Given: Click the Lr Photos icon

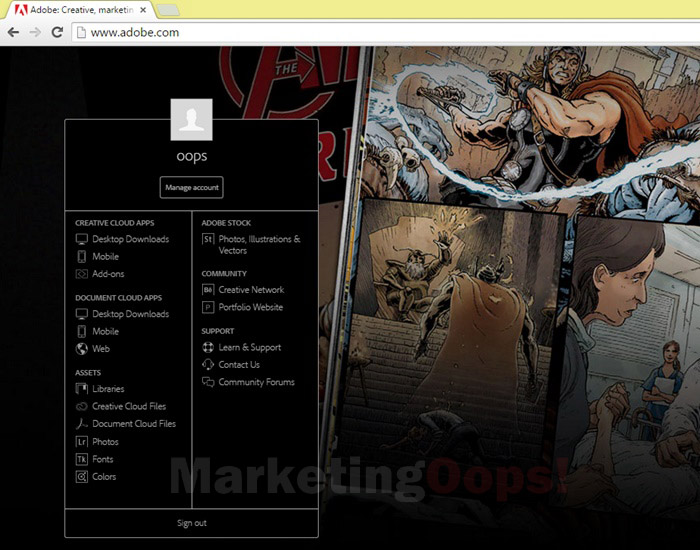Looking at the screenshot, I should 82,442.
